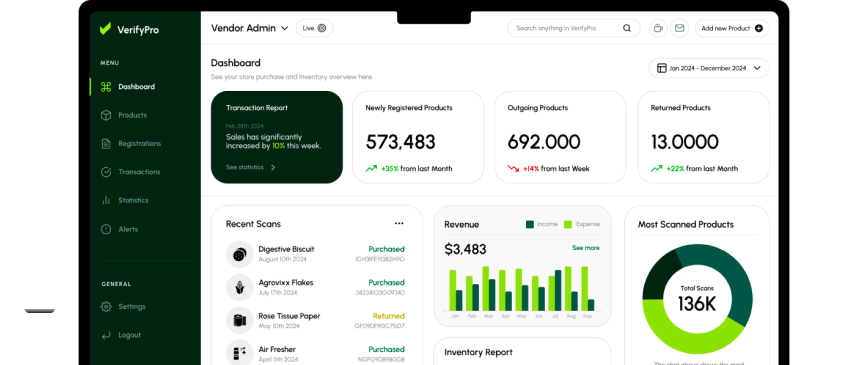Go to the Alerts menu item
This screenshot has width=868, height=365.
point(128,229)
